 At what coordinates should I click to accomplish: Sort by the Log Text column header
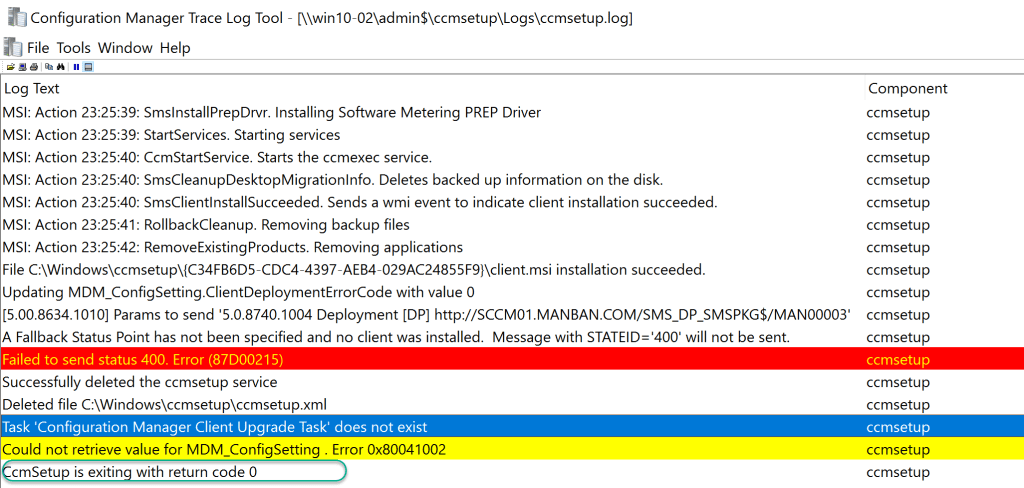32,88
